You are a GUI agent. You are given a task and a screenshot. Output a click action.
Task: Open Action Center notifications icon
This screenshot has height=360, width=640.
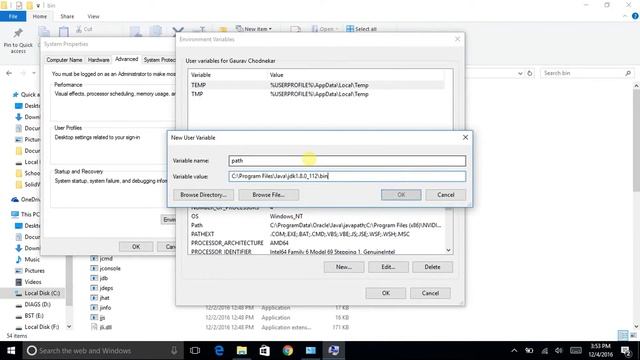pyautogui.click(x=626, y=351)
